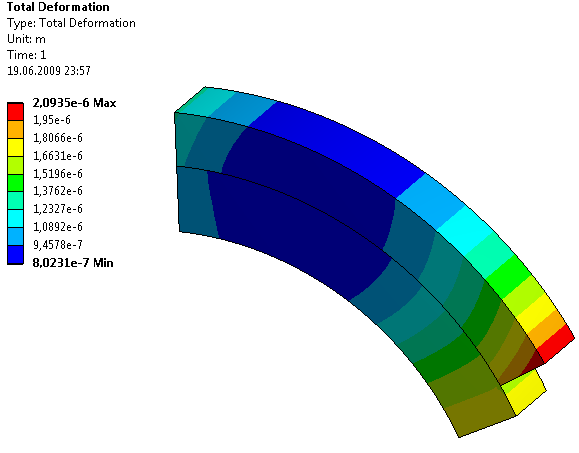Click the red legend color swatch
This screenshot has width=579, height=453.
pos(16,111)
